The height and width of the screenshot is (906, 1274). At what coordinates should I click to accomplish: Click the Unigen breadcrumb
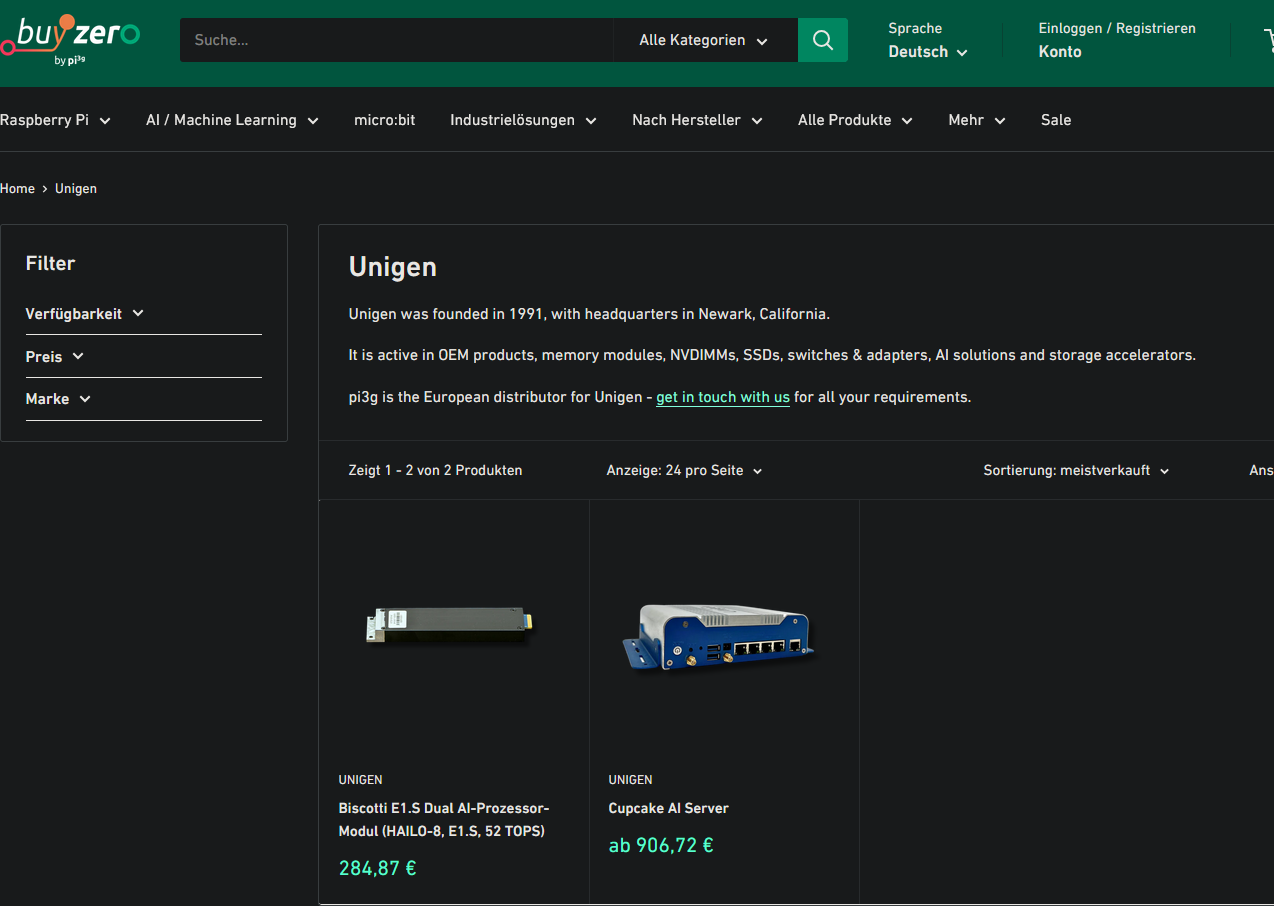[76, 188]
